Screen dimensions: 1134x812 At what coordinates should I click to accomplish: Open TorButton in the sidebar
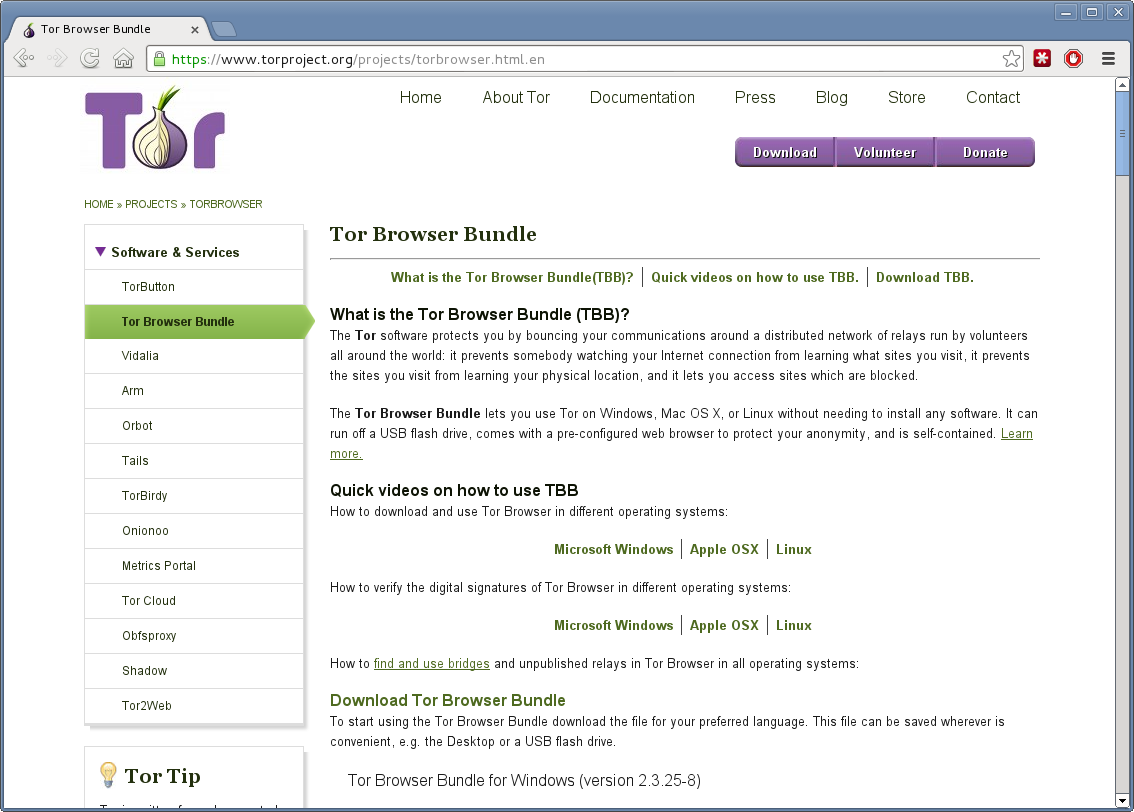[x=194, y=287]
